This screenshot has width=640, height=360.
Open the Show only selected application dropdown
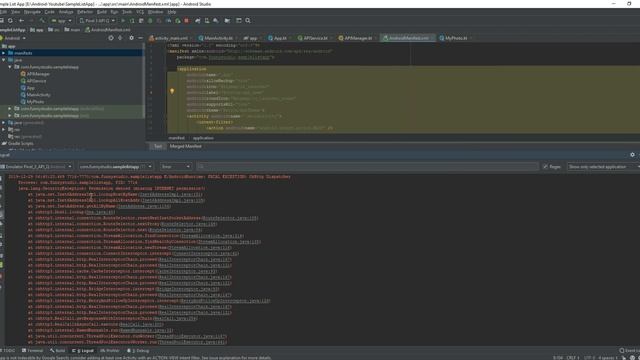tap(604, 167)
